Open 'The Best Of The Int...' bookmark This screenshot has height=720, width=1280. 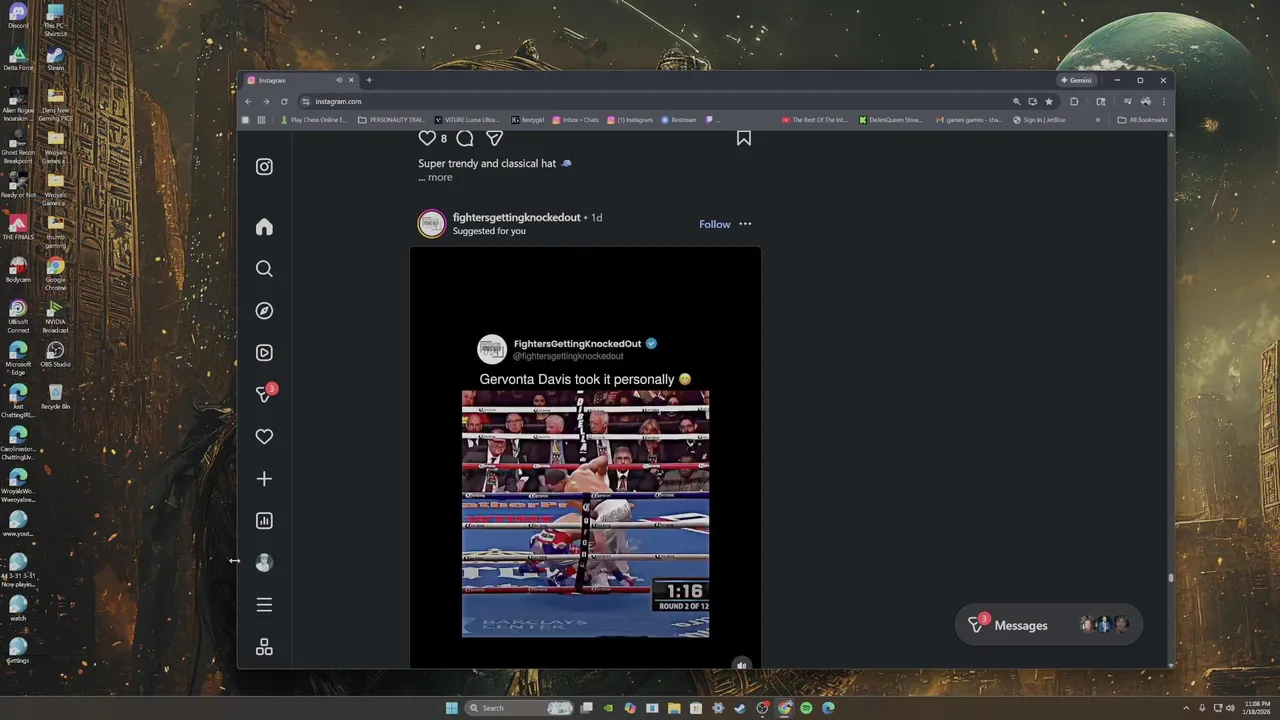(x=815, y=120)
